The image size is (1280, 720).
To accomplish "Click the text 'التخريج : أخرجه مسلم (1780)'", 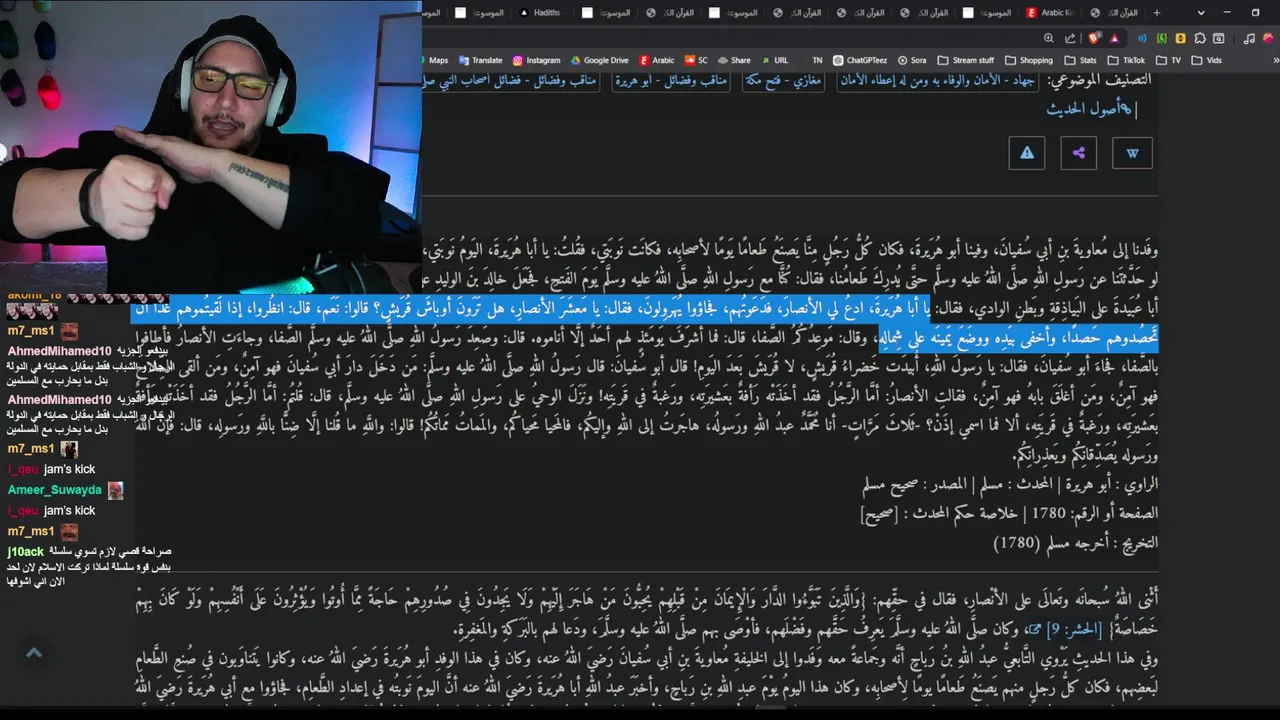I will 1075,543.
